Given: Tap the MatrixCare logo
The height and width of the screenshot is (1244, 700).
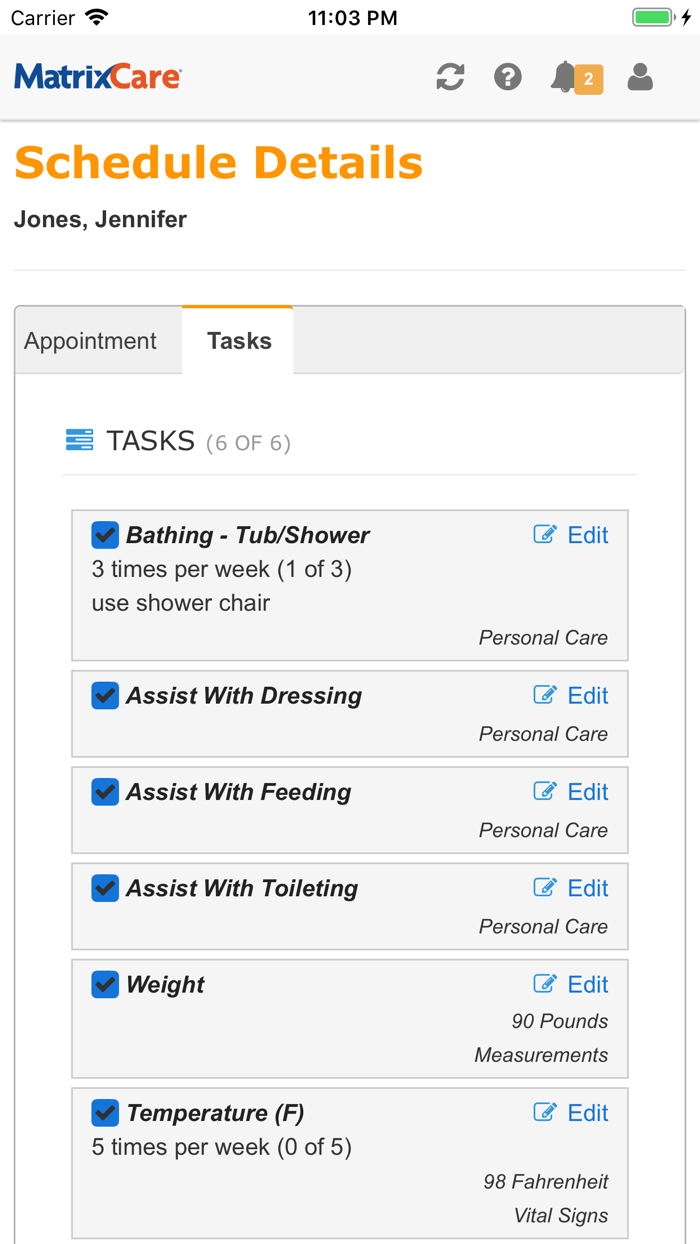Looking at the screenshot, I should click(x=98, y=77).
